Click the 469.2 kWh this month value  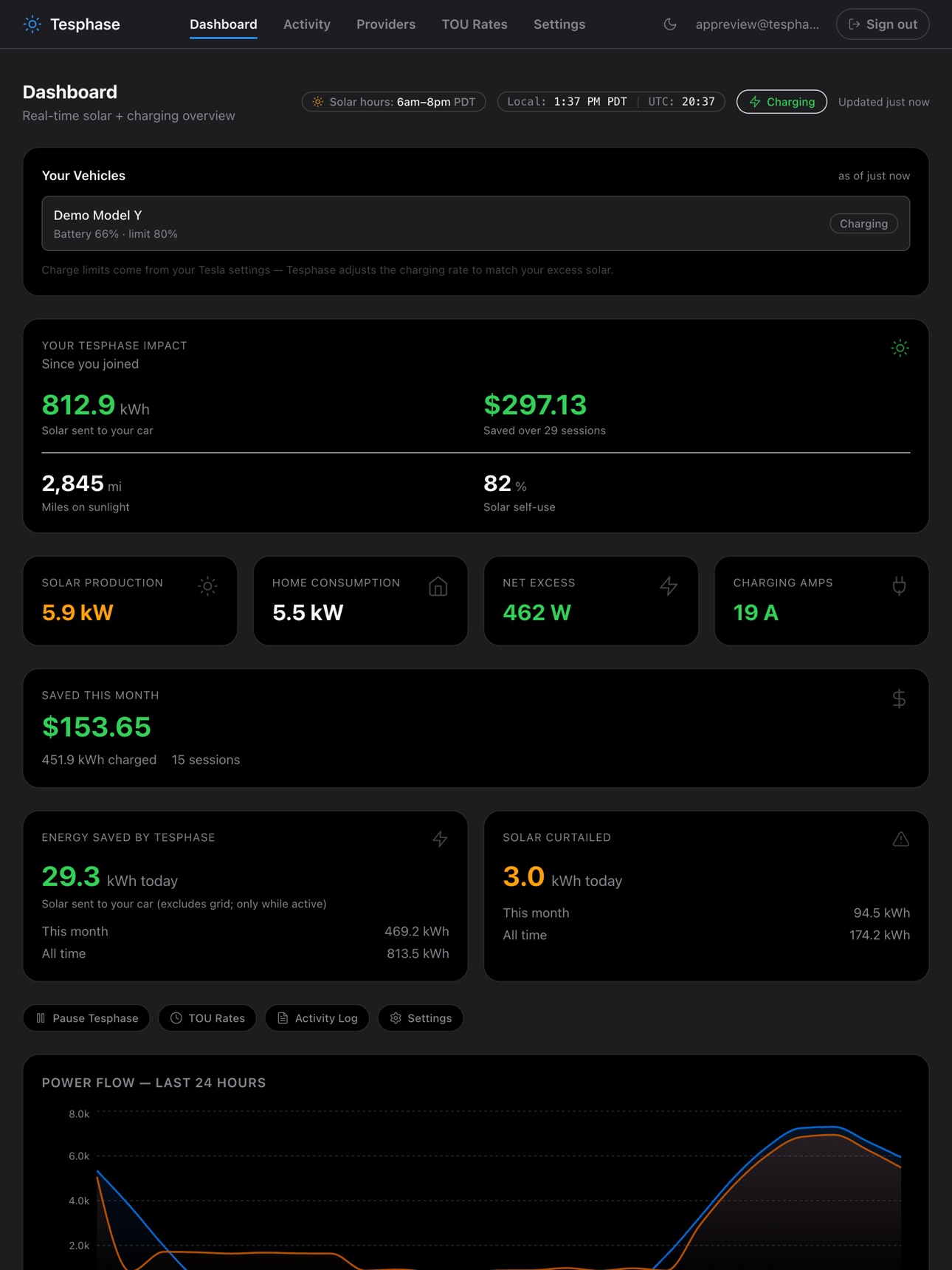click(x=416, y=932)
